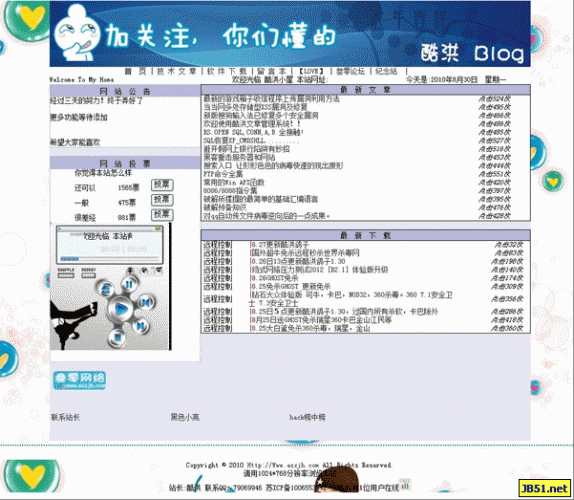Start music with the big play button
The width and height of the screenshot is (574, 500).
[x=121, y=310]
